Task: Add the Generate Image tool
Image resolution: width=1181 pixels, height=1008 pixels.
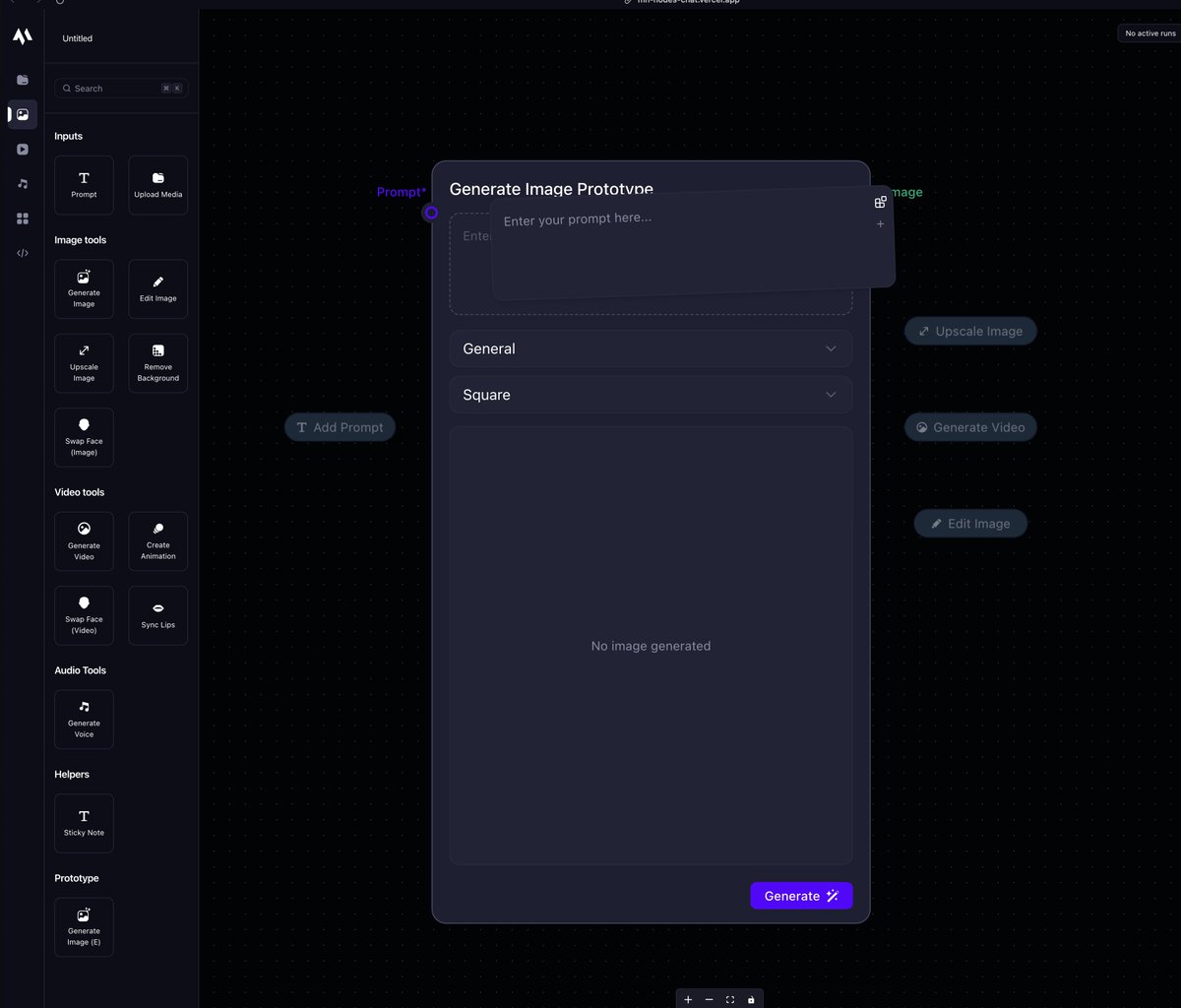Action: coord(84,289)
